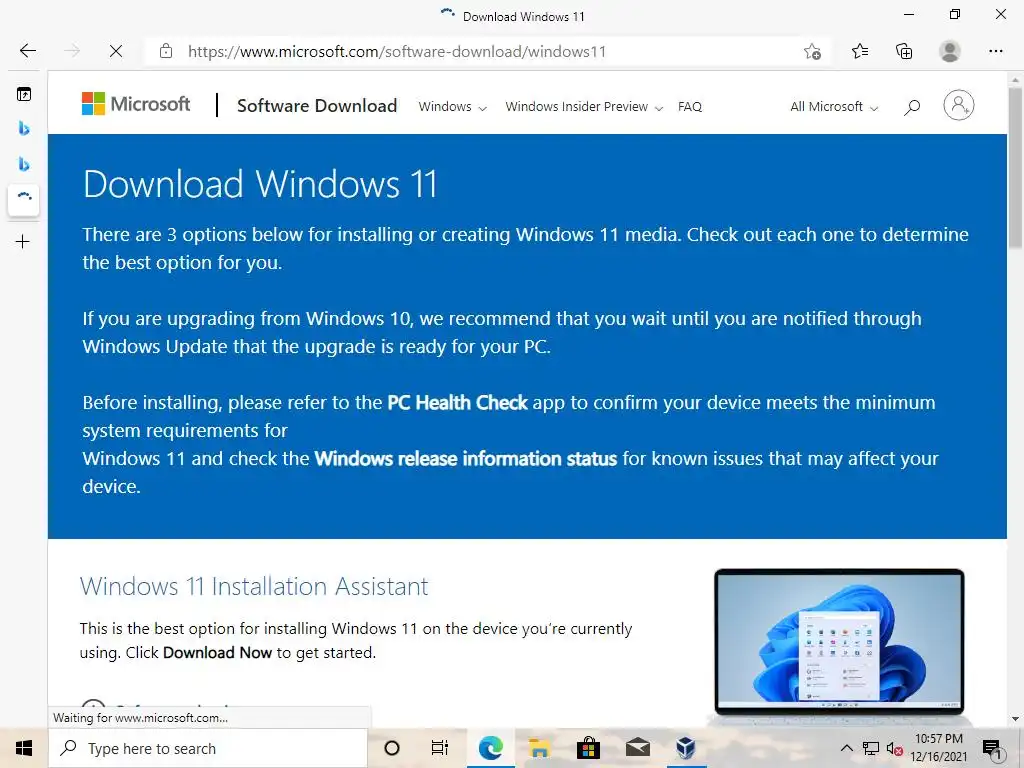Open the Favorites list
Viewport: 1024px width, 768px height.
(859, 51)
